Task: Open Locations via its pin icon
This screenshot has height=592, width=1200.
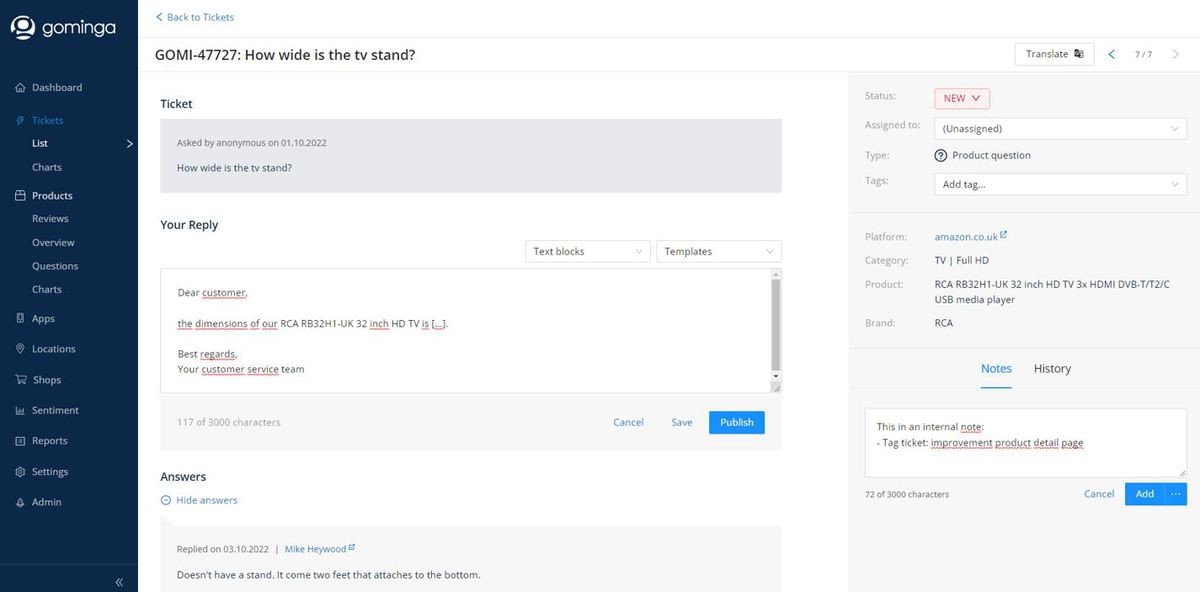Action: (x=20, y=349)
